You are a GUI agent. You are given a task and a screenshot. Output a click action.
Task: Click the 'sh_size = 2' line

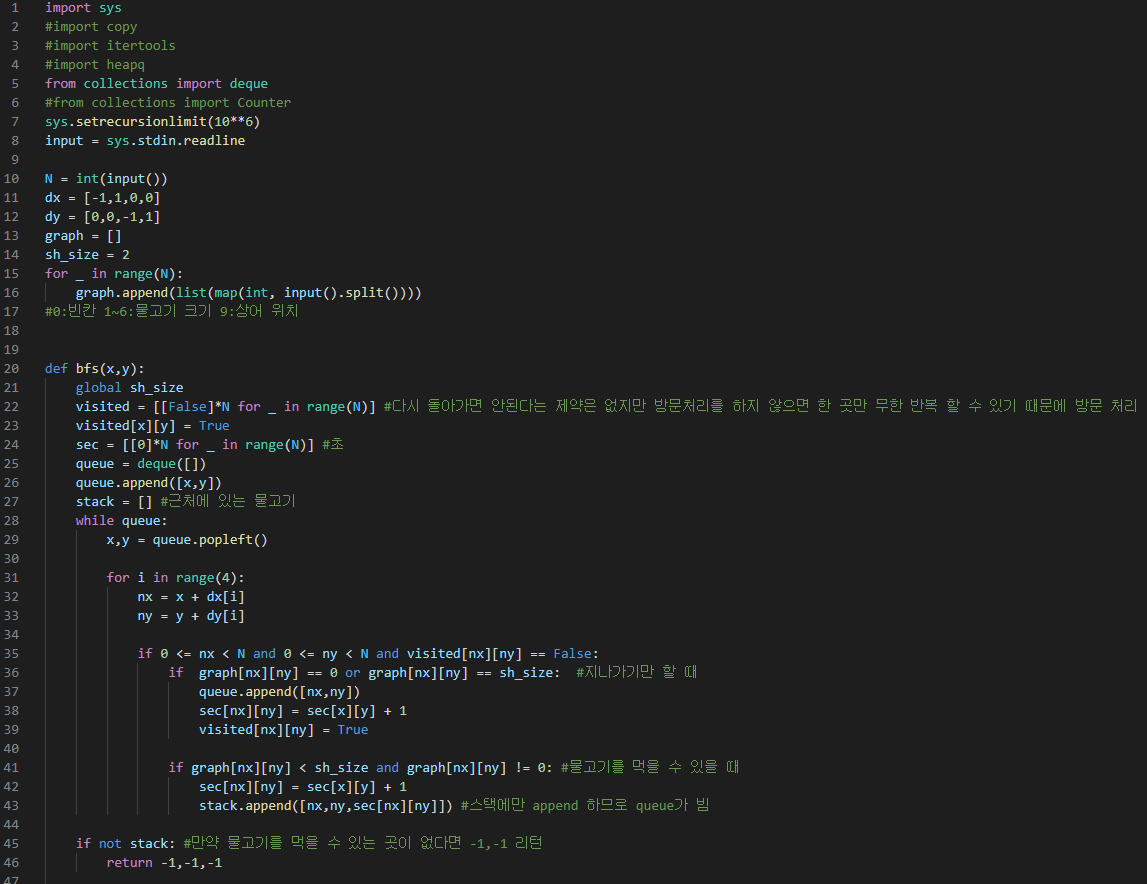click(87, 255)
